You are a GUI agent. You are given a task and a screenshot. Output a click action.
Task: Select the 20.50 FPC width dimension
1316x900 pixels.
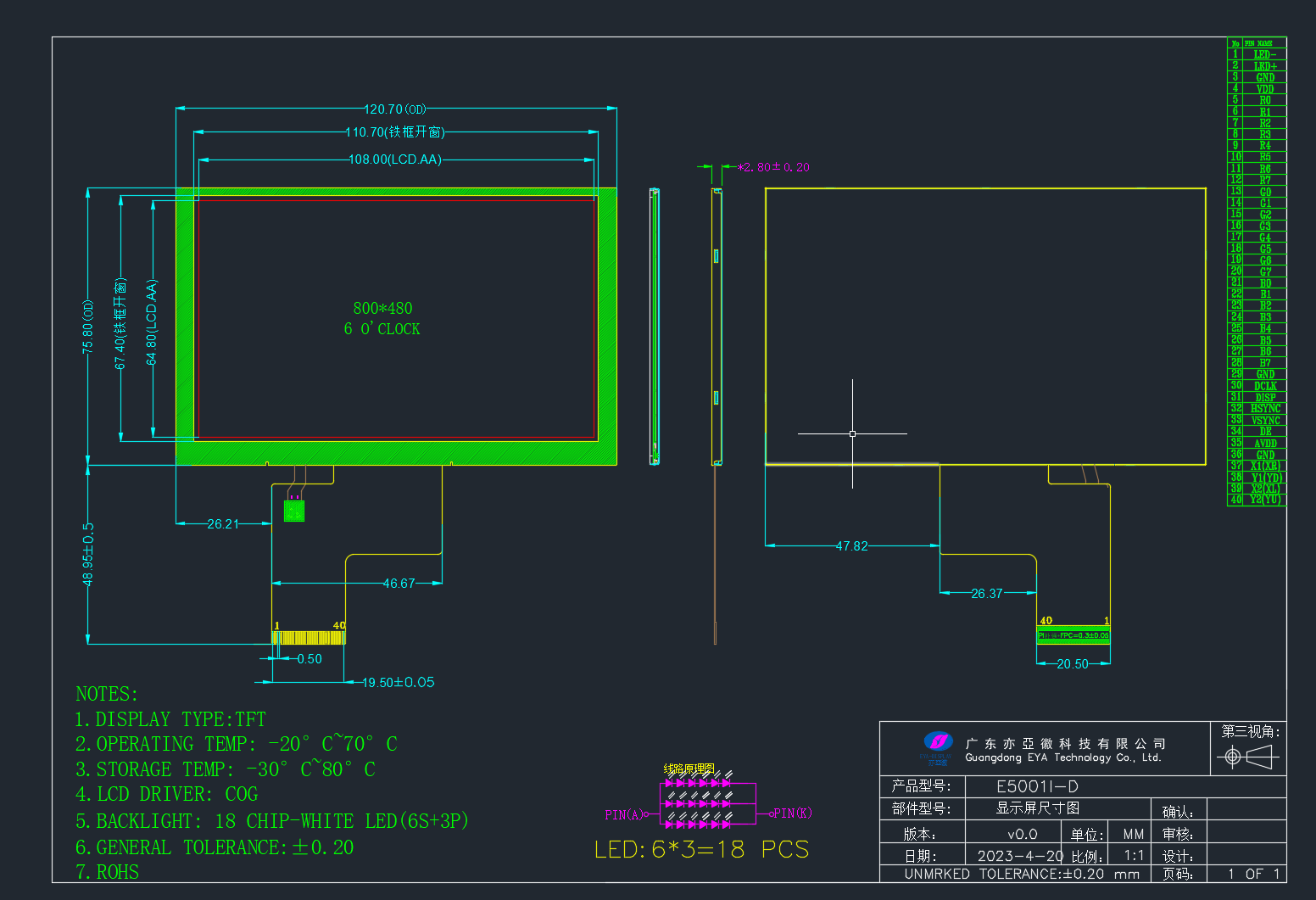click(x=1073, y=664)
